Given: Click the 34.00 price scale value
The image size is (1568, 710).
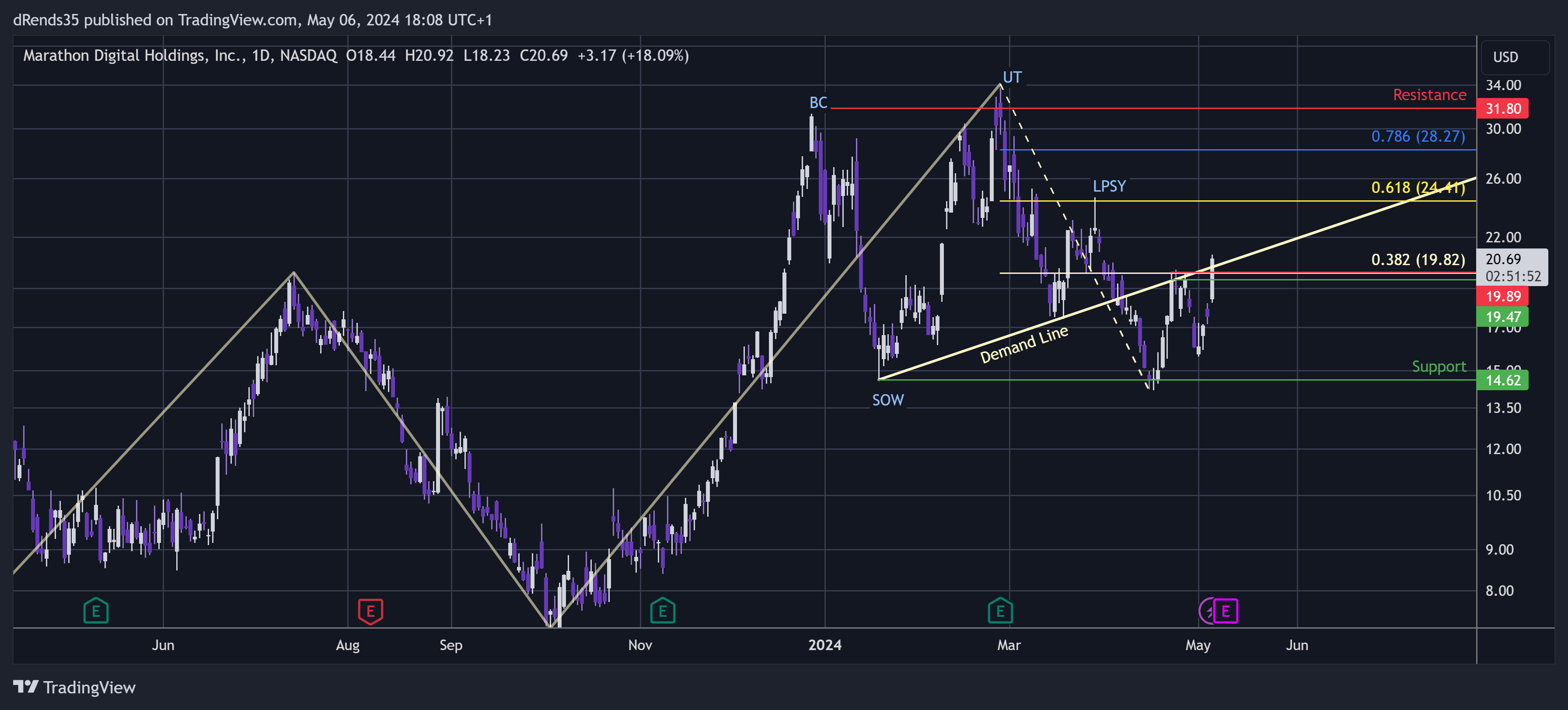Looking at the screenshot, I should (1503, 85).
